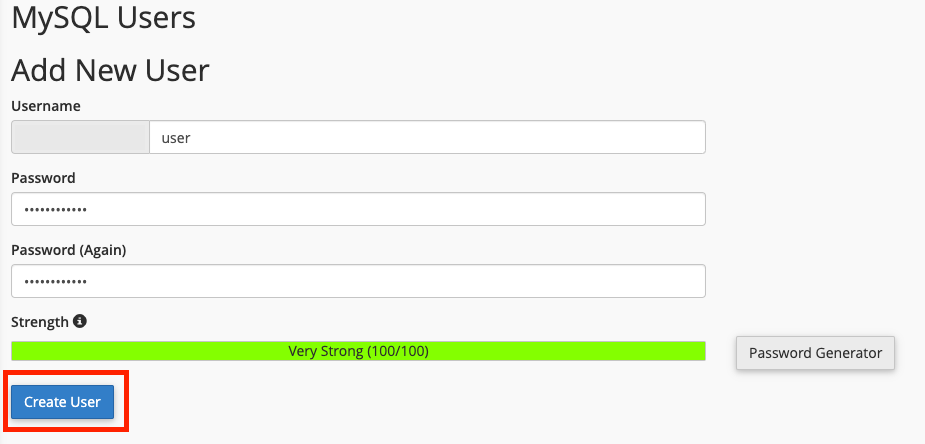This screenshot has height=444, width=925.
Task: Click the green password strength bar
Action: (x=358, y=351)
